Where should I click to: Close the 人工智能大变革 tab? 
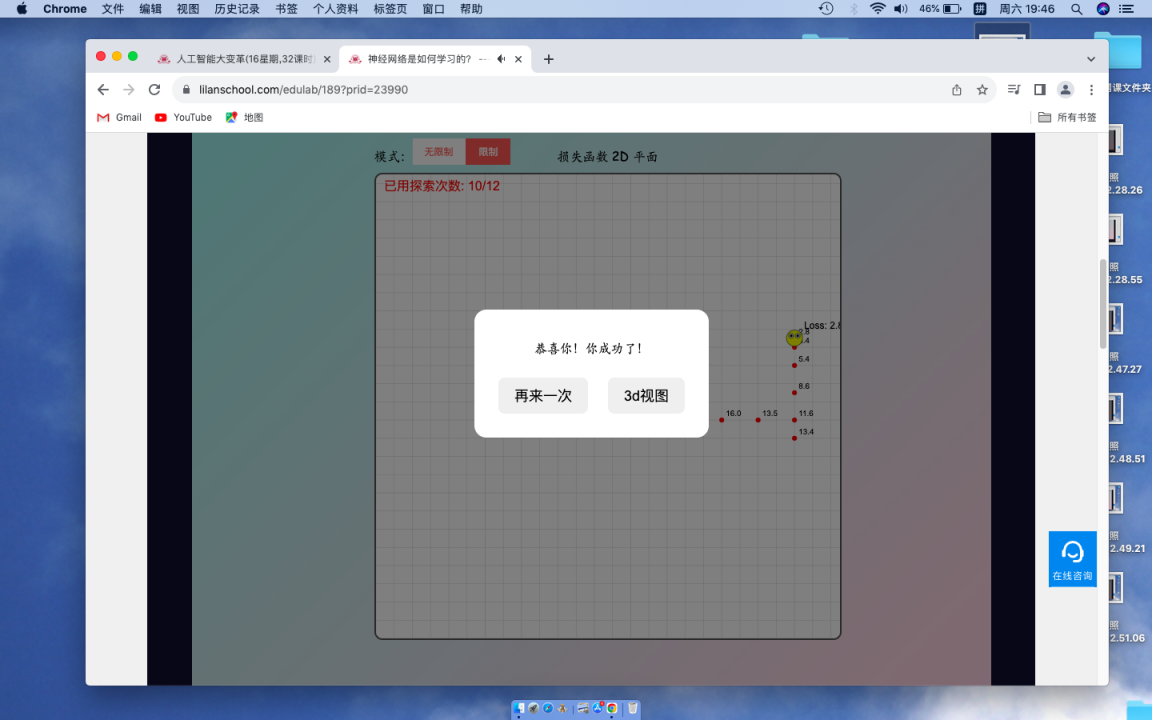click(327, 59)
